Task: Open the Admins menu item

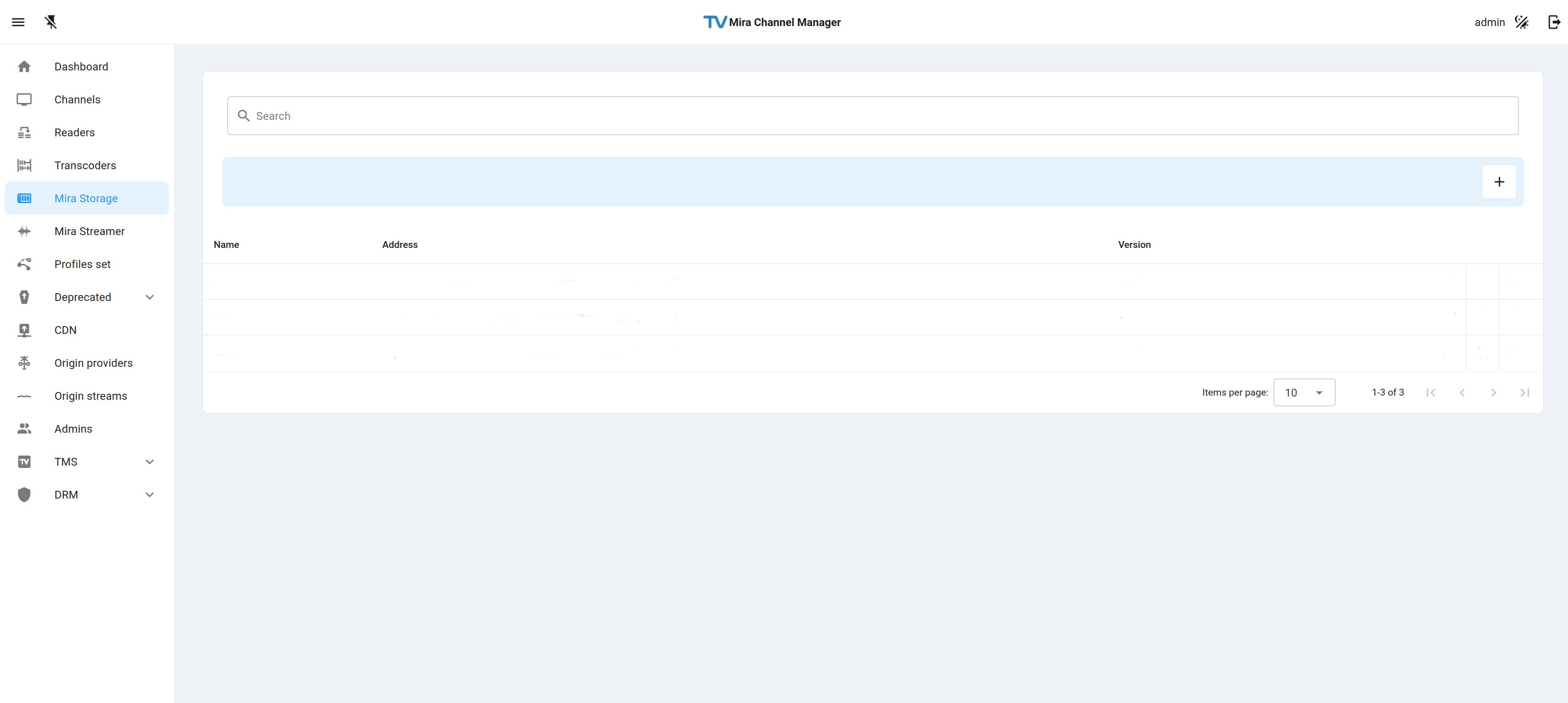Action: click(73, 429)
